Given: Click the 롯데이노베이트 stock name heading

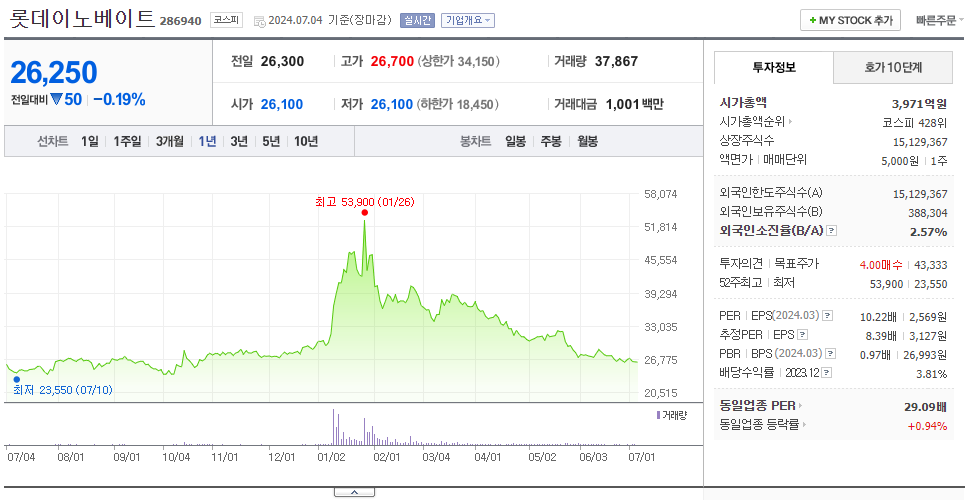Looking at the screenshot, I should (81, 19).
